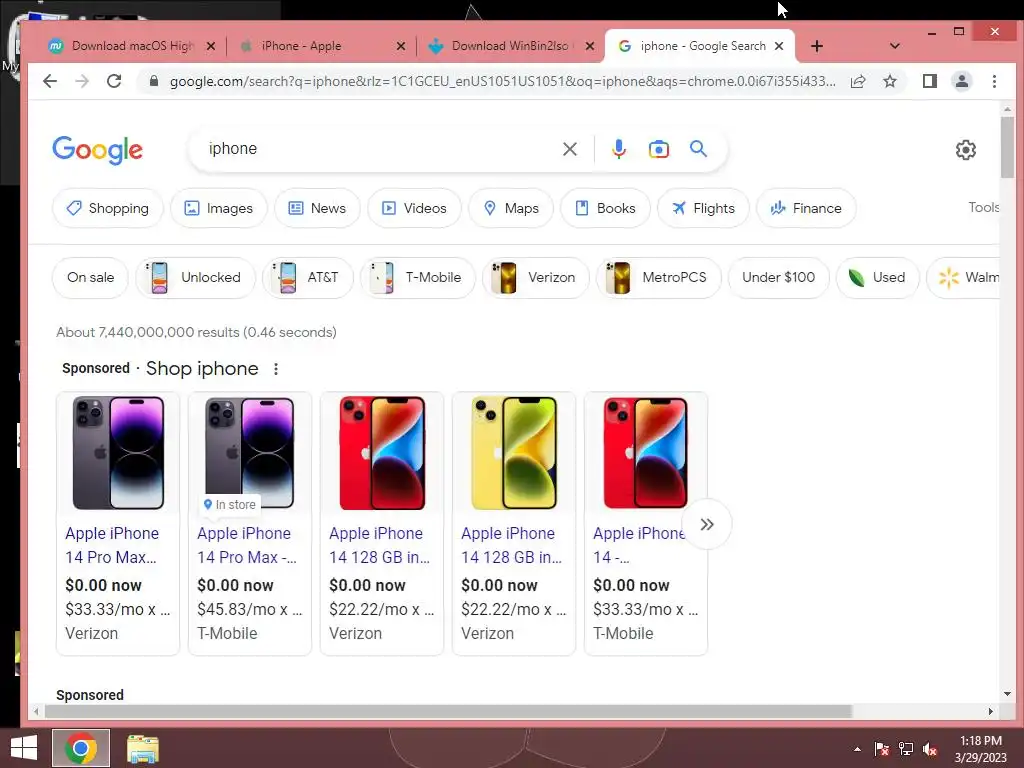1024x768 pixels.
Task: Apply the AT&T filter chip
Action: pyautogui.click(x=308, y=278)
